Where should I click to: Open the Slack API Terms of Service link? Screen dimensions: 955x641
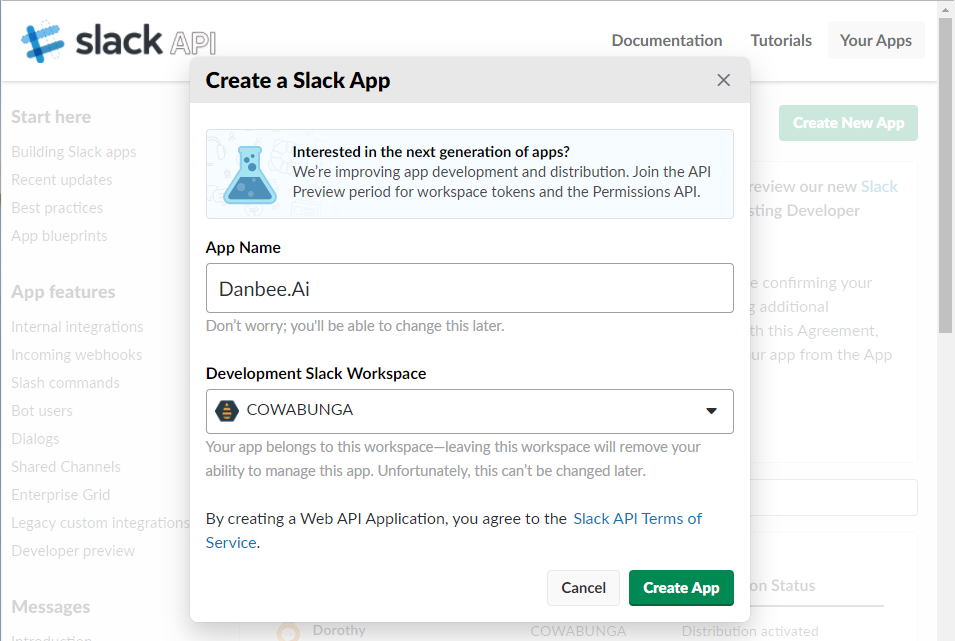(x=637, y=519)
